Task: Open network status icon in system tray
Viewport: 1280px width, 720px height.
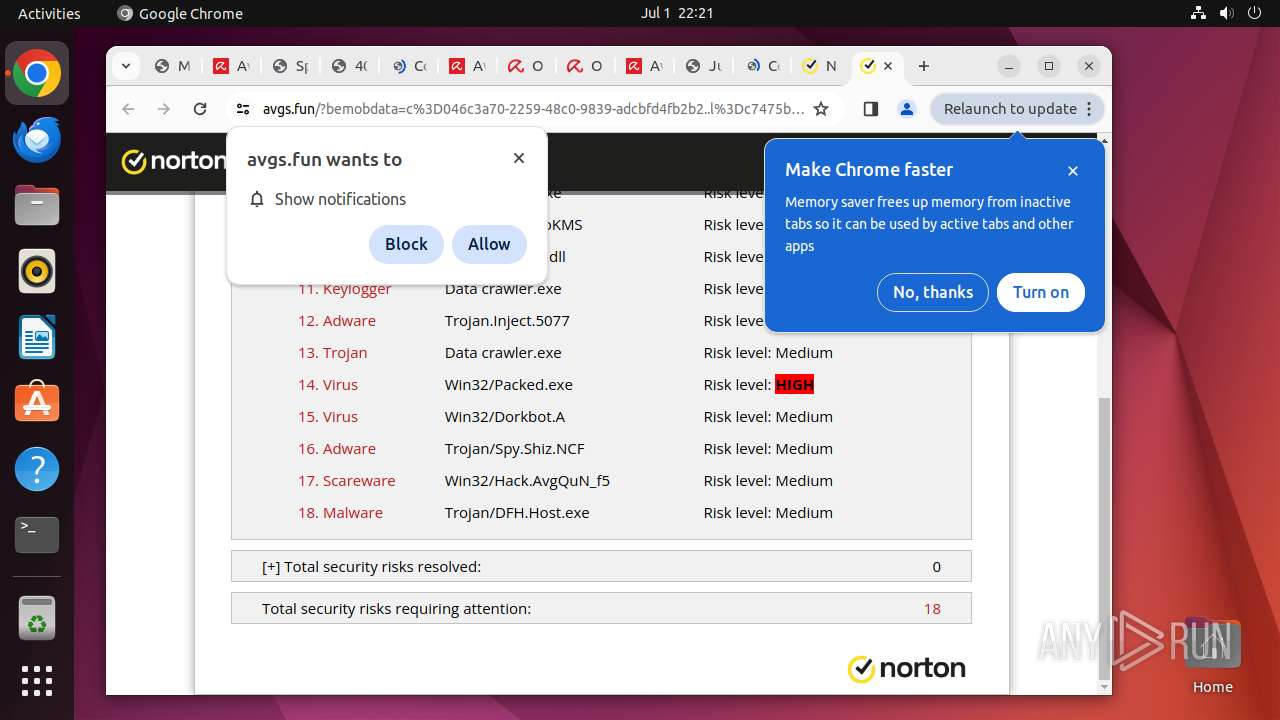Action: click(x=1199, y=13)
